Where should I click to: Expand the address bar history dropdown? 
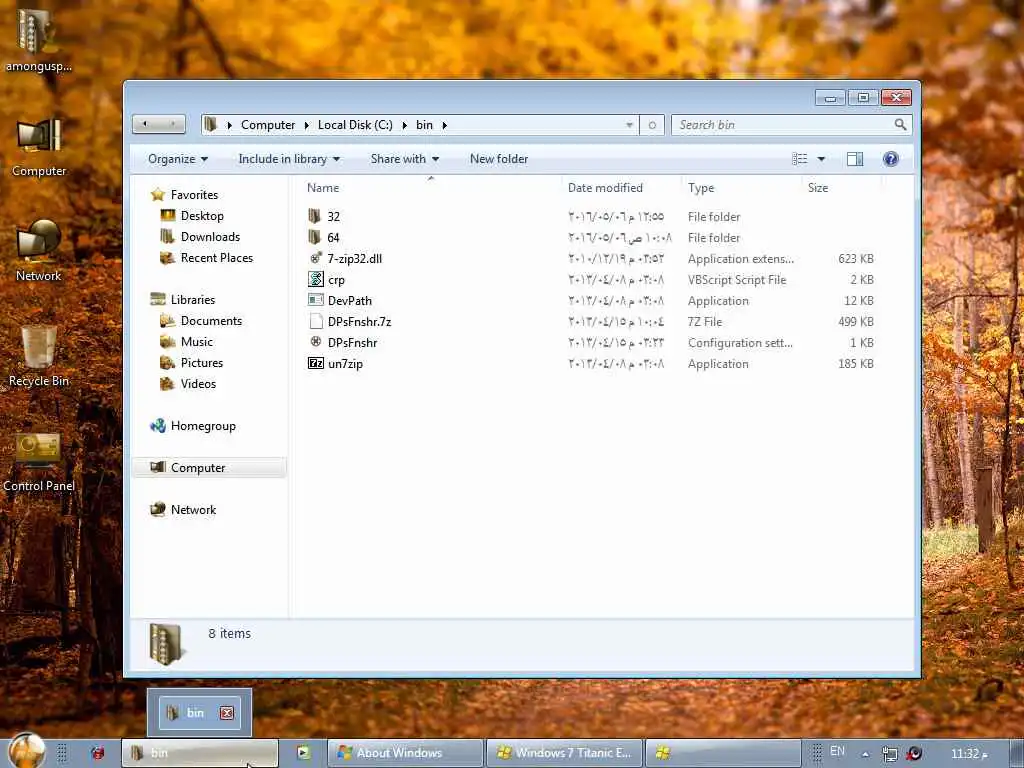coord(629,125)
